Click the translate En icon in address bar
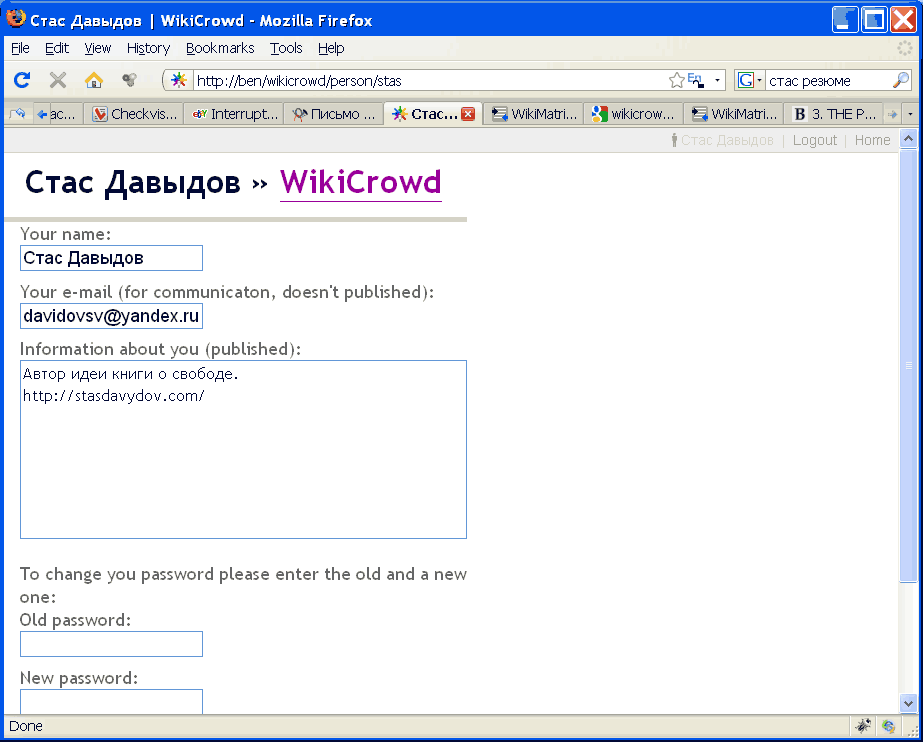This screenshot has width=923, height=742. [x=695, y=80]
